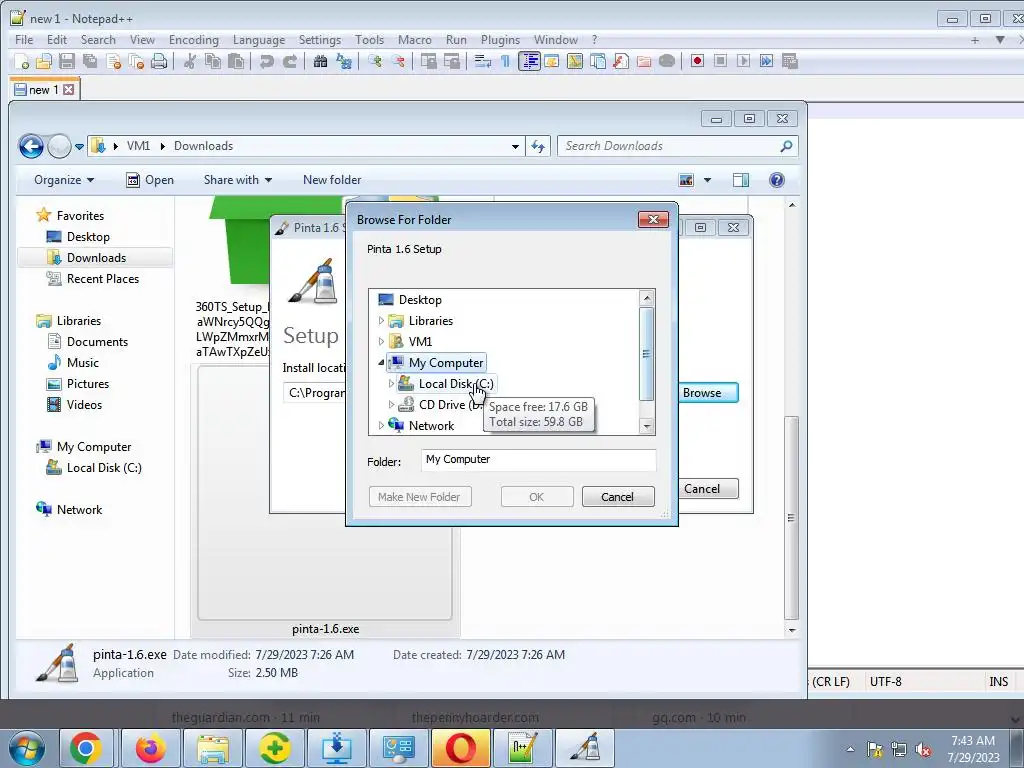Toggle Show all characters pilcrow icon

click(505, 61)
